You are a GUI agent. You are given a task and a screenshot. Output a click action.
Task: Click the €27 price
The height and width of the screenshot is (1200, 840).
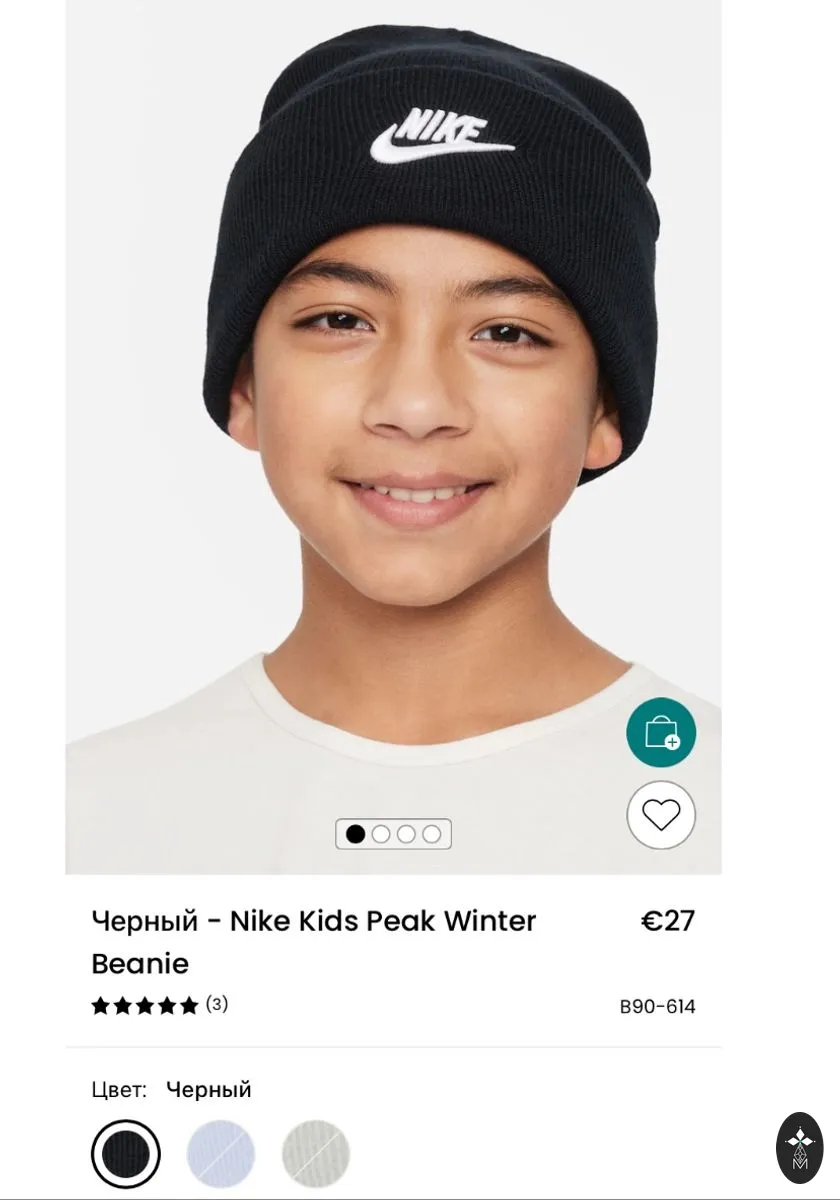(668, 921)
